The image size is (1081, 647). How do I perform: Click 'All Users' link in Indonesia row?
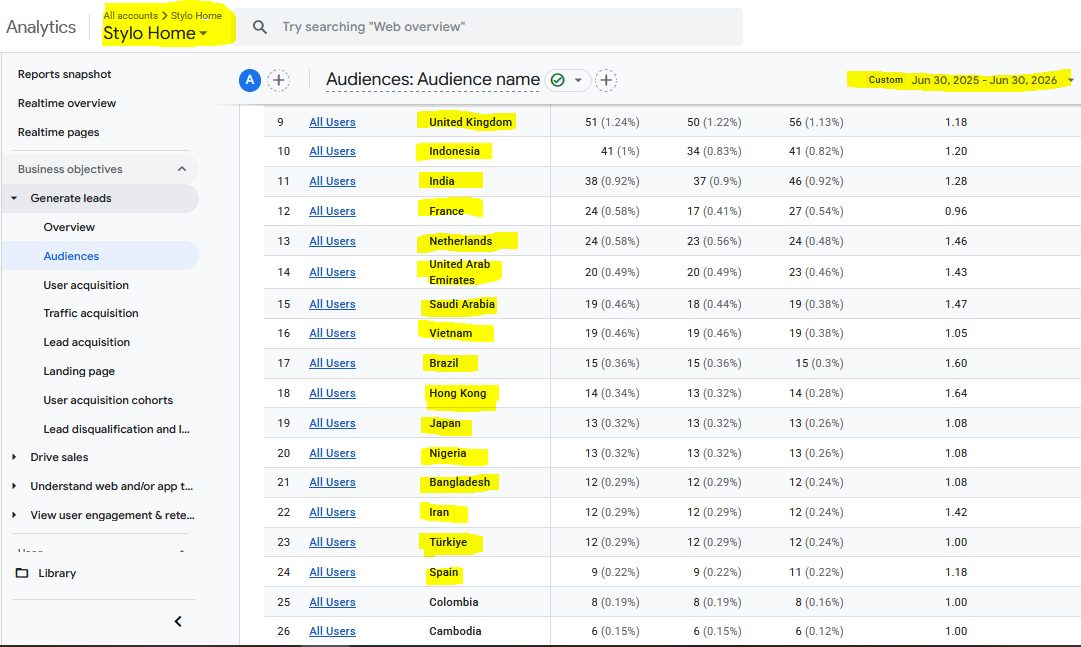coord(332,151)
